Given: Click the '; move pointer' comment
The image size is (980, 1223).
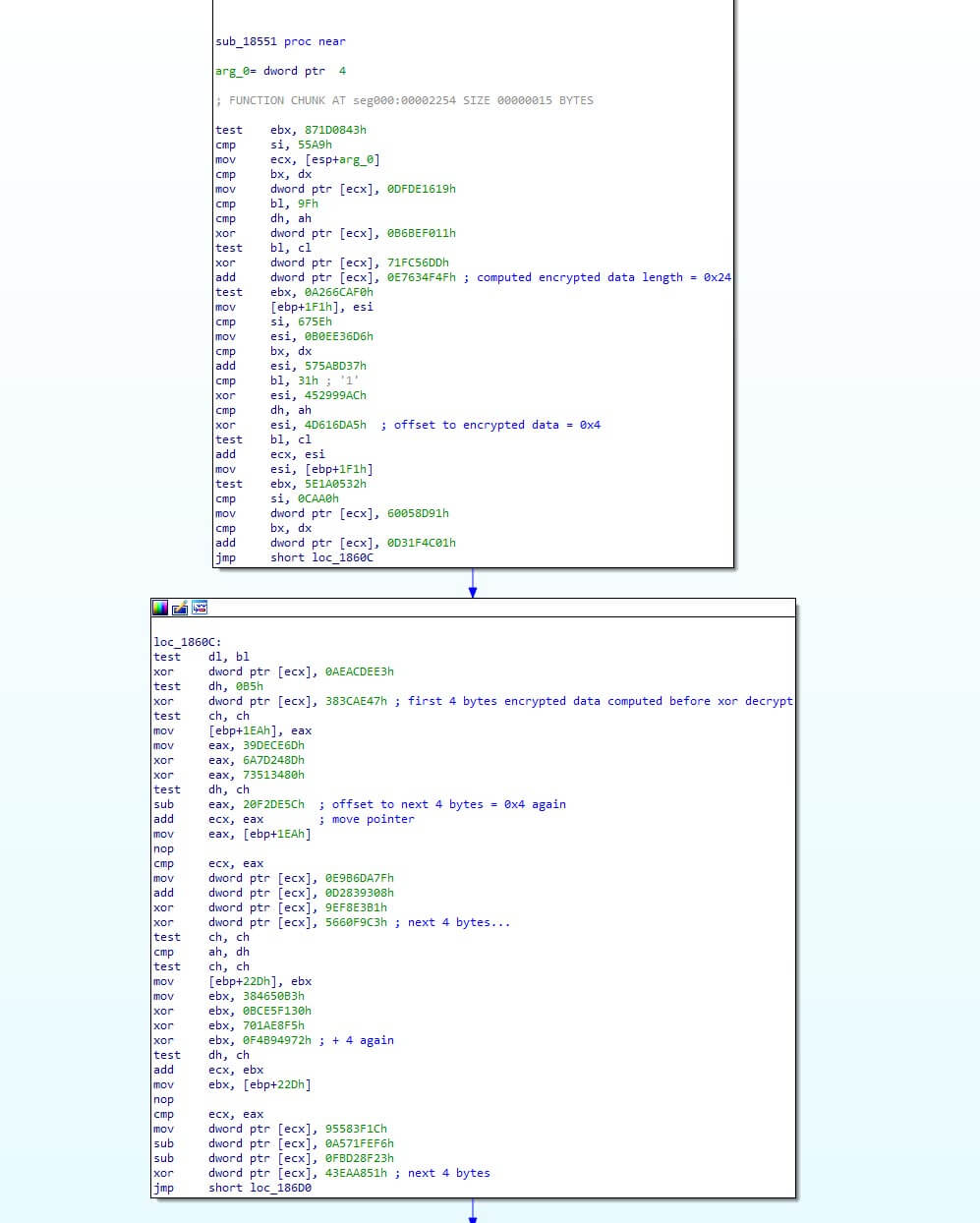Looking at the screenshot, I should [x=367, y=819].
